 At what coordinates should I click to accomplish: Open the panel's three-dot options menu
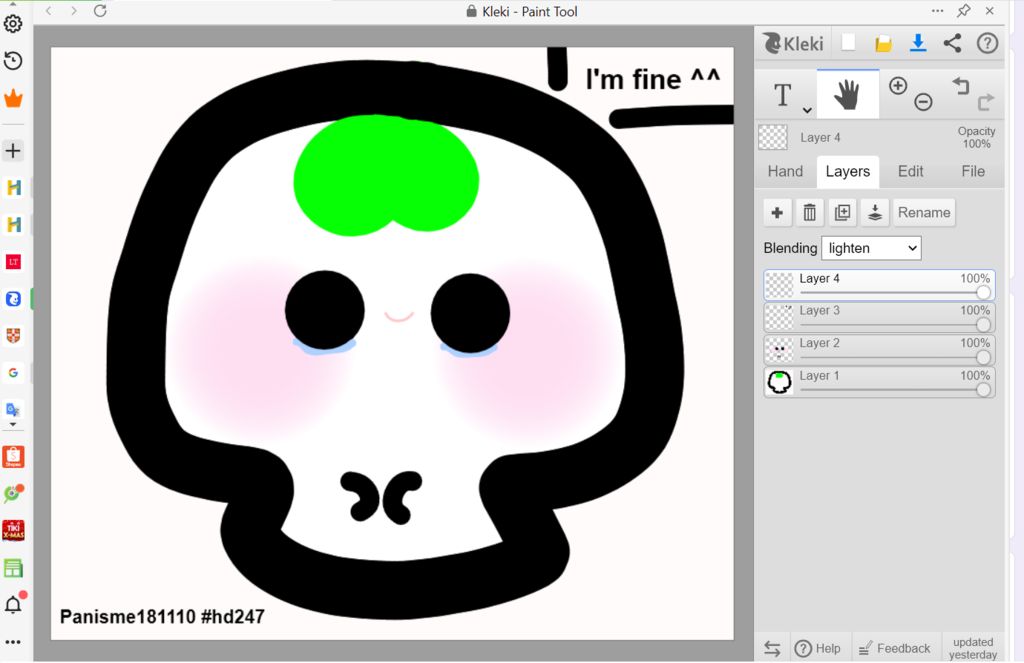tap(937, 10)
